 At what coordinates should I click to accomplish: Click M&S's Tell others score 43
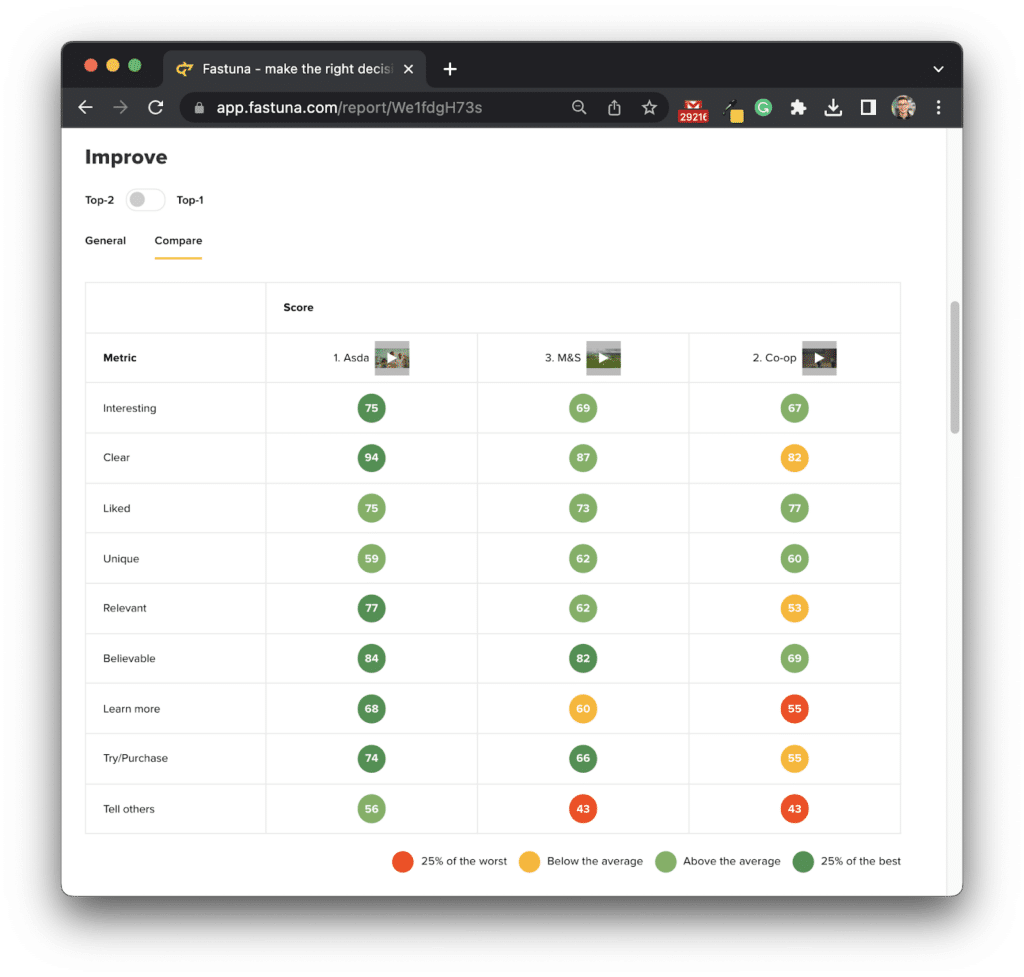pyautogui.click(x=583, y=809)
